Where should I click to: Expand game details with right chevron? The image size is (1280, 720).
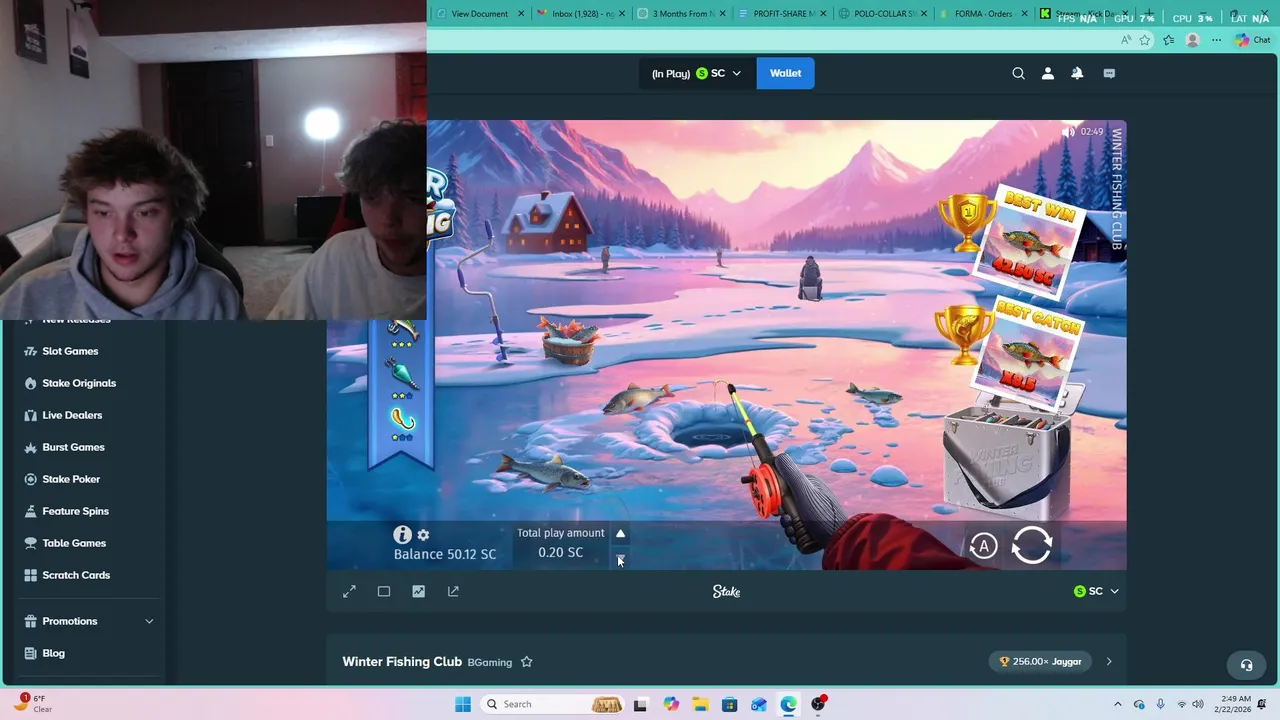click(x=1108, y=661)
